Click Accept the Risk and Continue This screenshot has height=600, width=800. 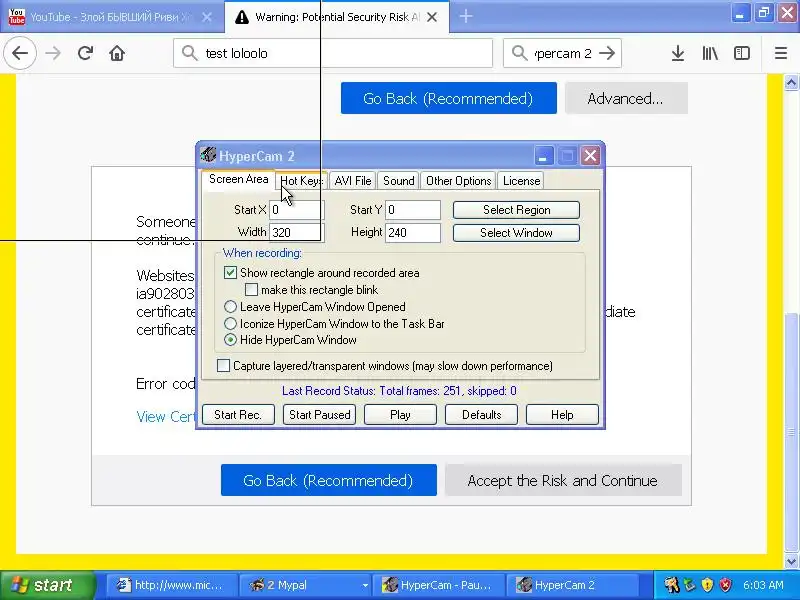point(563,480)
